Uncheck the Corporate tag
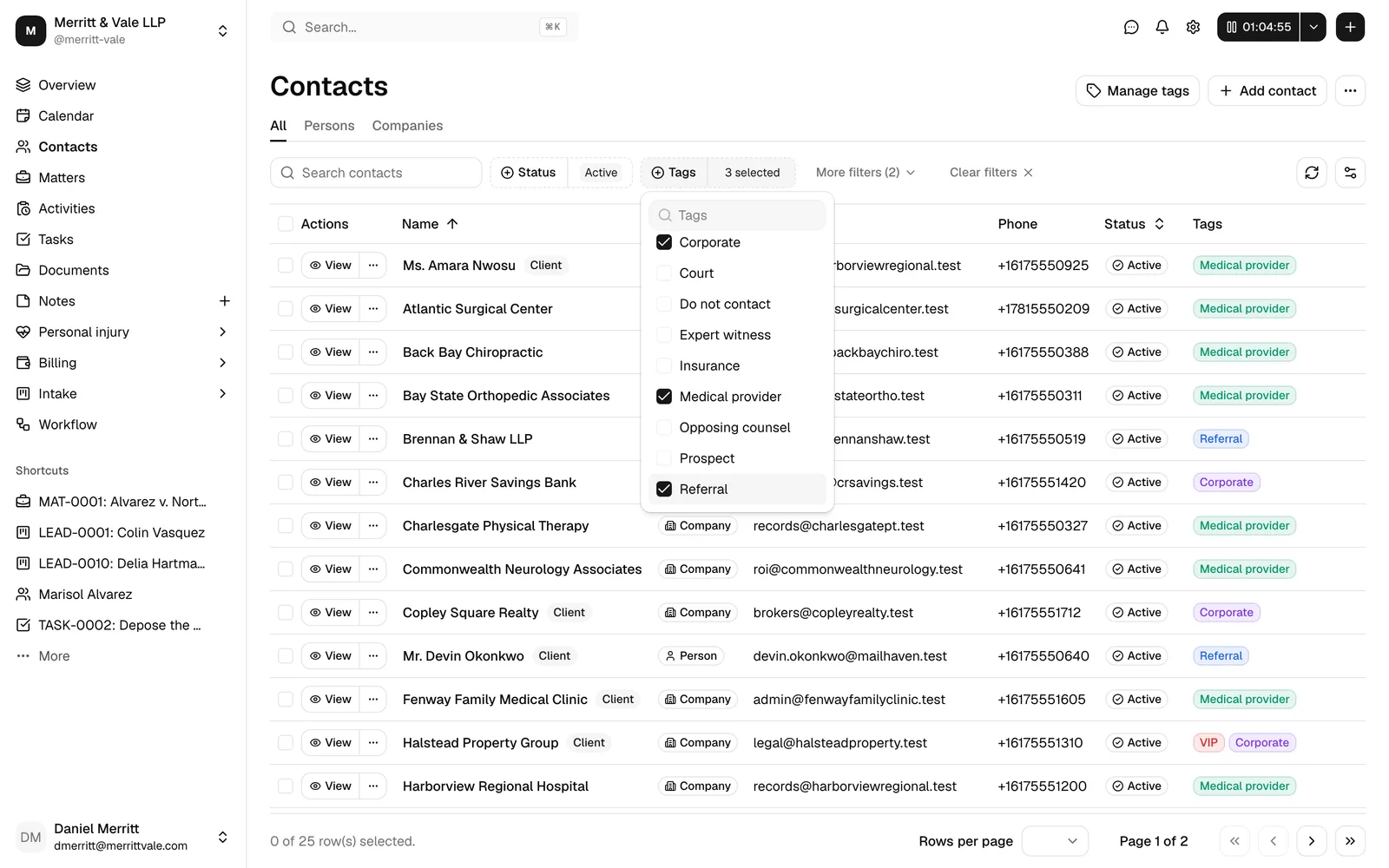 point(664,242)
